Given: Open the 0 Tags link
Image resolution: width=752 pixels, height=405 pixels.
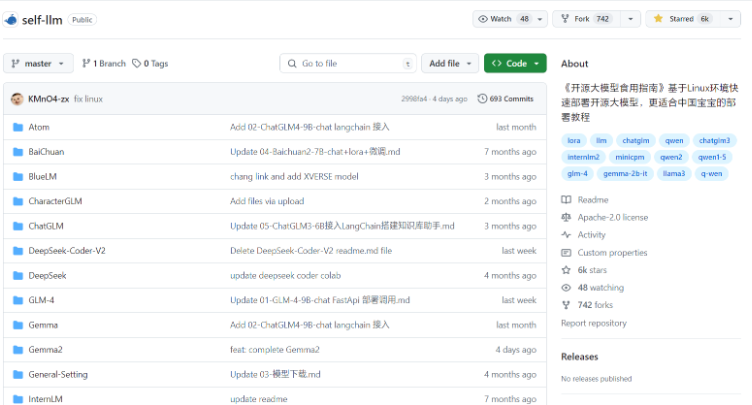Looking at the screenshot, I should (150, 63).
